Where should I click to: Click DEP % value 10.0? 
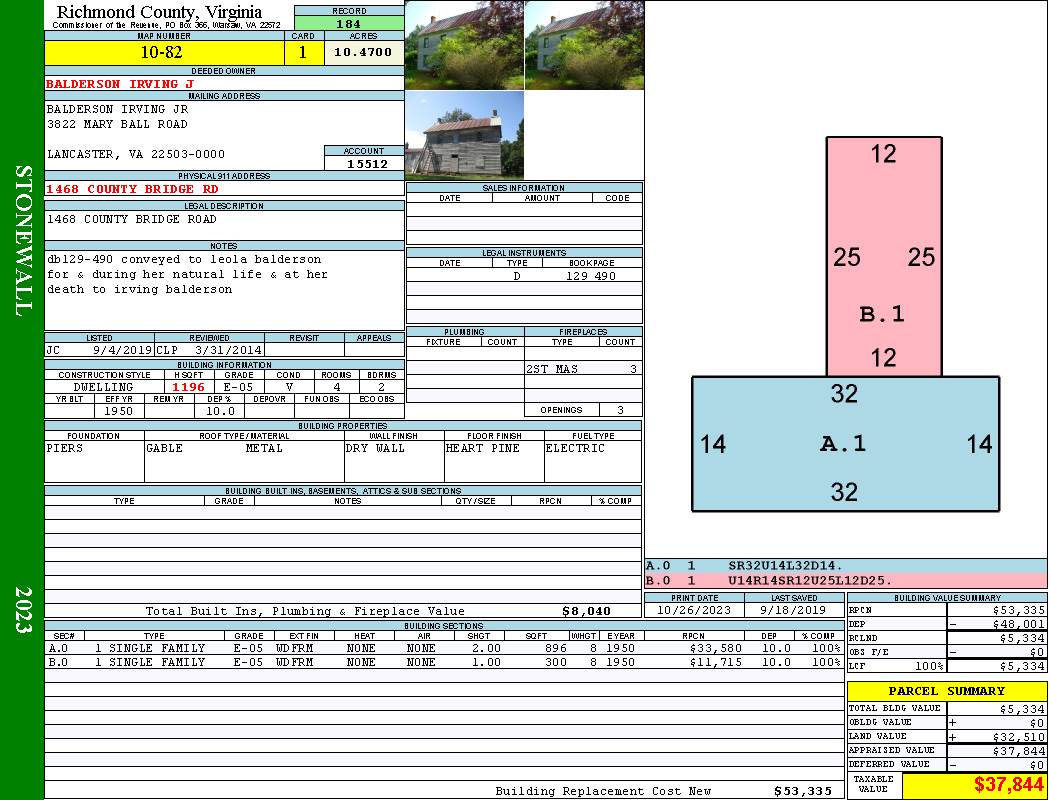click(220, 411)
